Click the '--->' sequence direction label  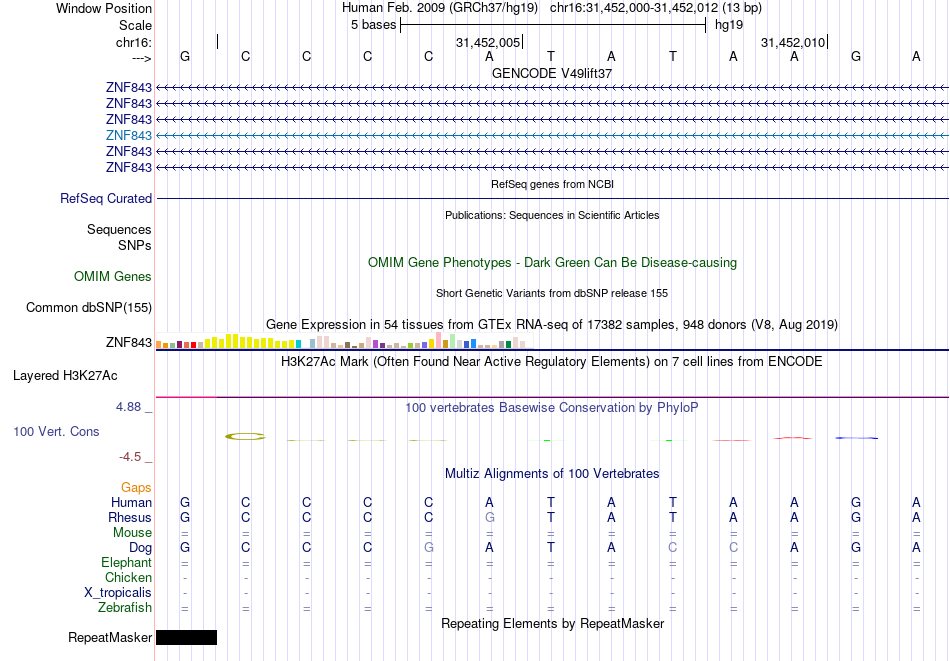pyautogui.click(x=142, y=58)
